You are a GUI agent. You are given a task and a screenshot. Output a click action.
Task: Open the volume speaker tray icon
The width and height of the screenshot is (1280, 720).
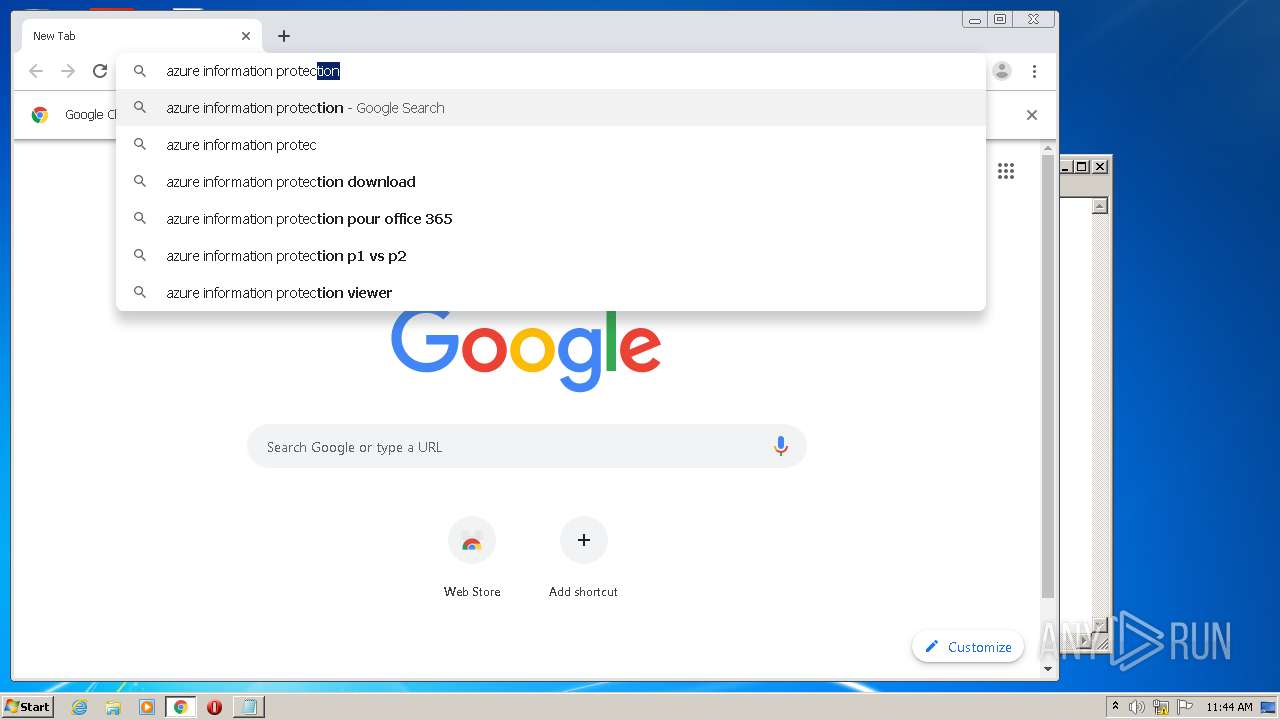[1137, 707]
